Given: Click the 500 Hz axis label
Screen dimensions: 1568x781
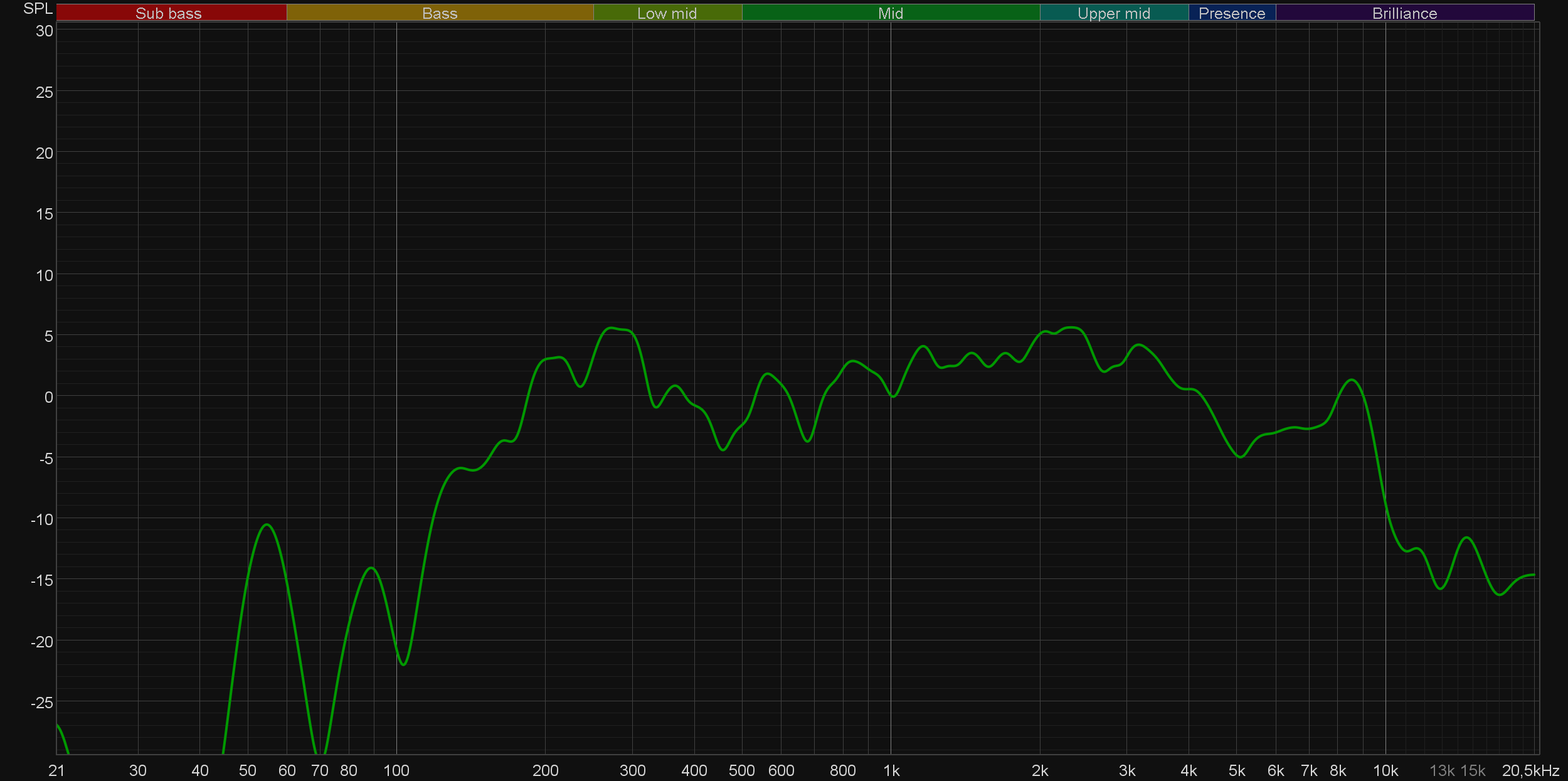Looking at the screenshot, I should click(x=741, y=770).
